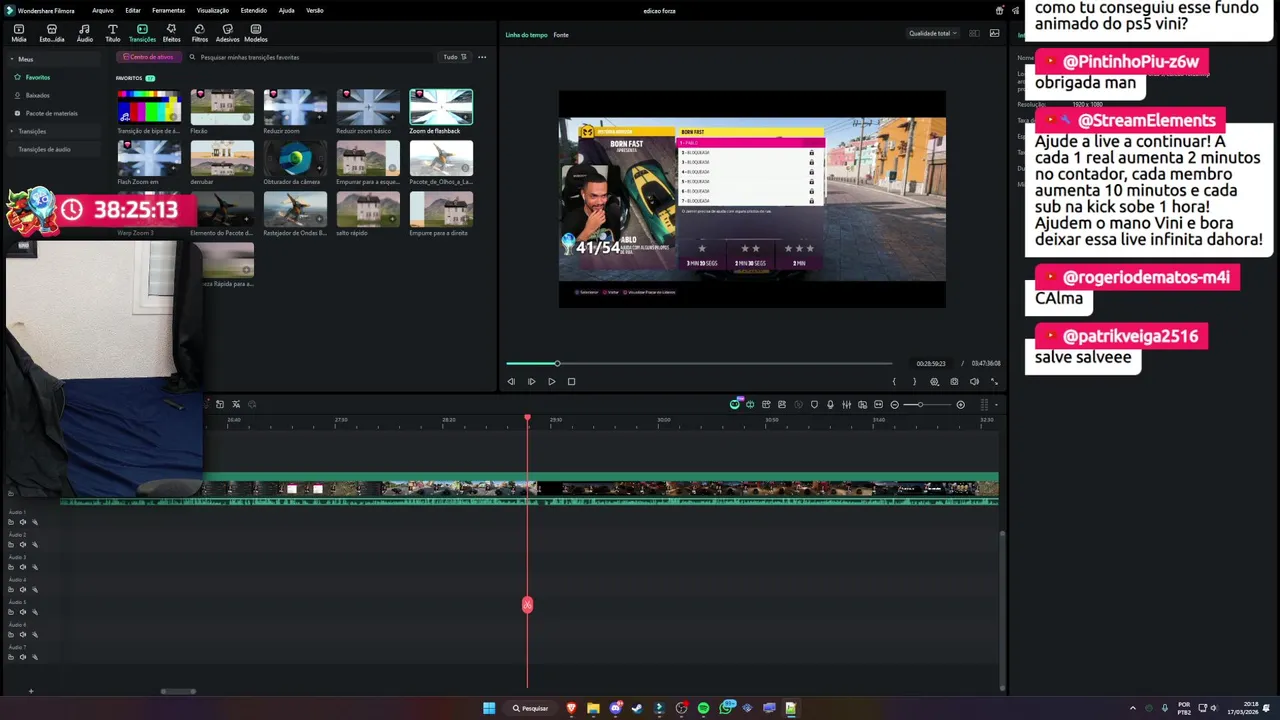Image resolution: width=1280 pixels, height=720 pixels.
Task: Open the Arquivo menu
Action: point(102,10)
